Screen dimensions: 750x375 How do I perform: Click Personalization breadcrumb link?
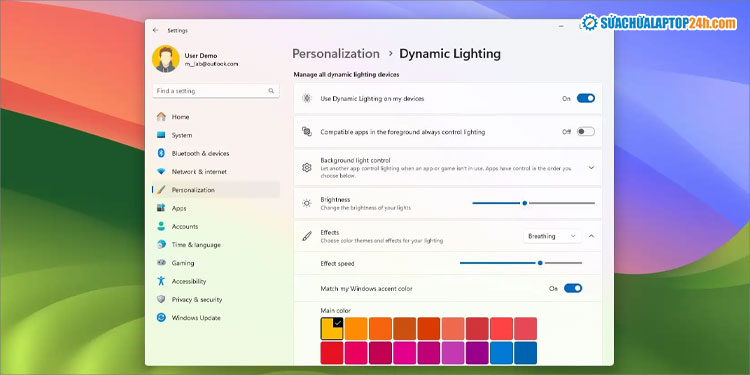pos(336,54)
